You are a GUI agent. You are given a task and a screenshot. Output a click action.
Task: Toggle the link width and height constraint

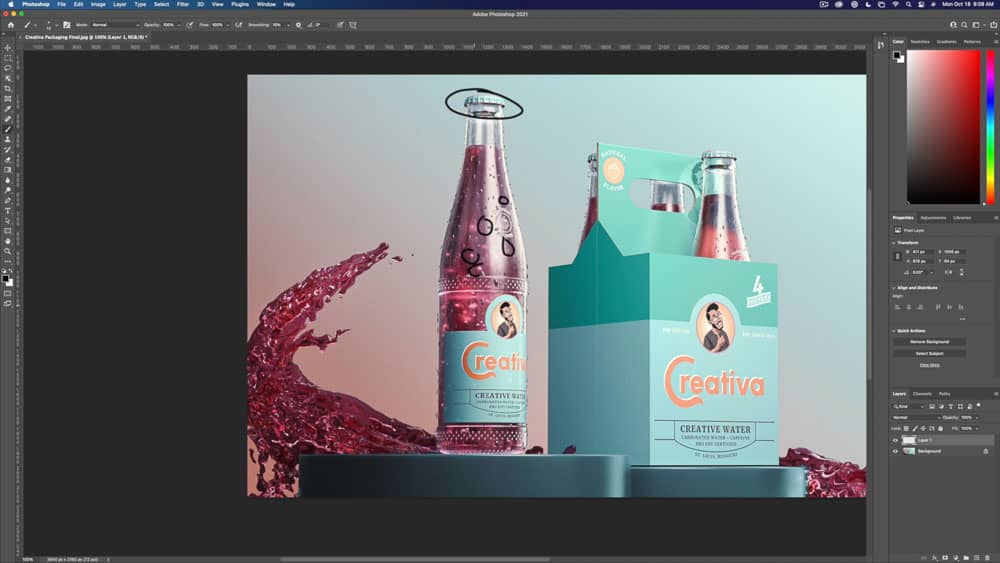coord(897,256)
